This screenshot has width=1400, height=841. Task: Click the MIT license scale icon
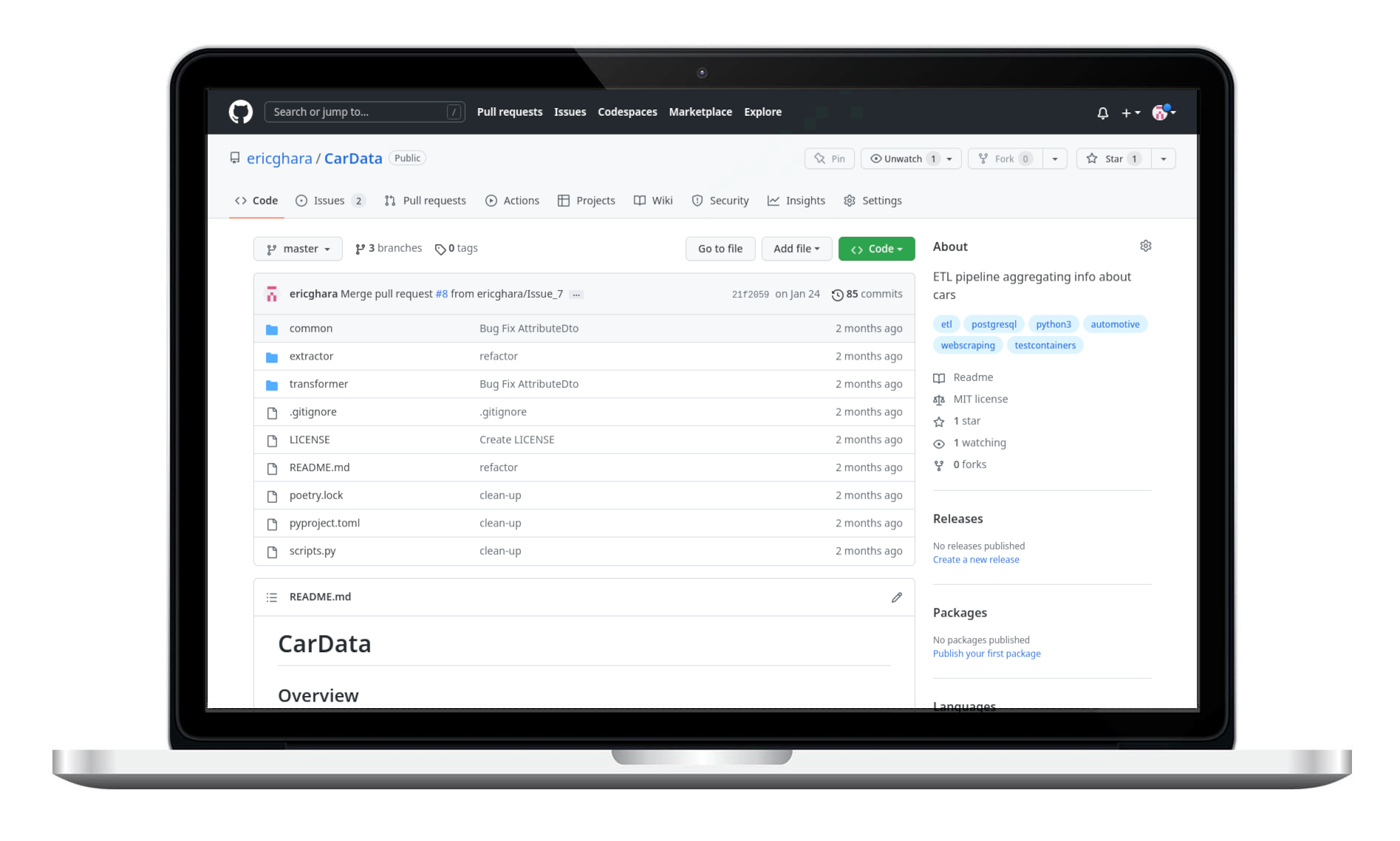(x=939, y=400)
